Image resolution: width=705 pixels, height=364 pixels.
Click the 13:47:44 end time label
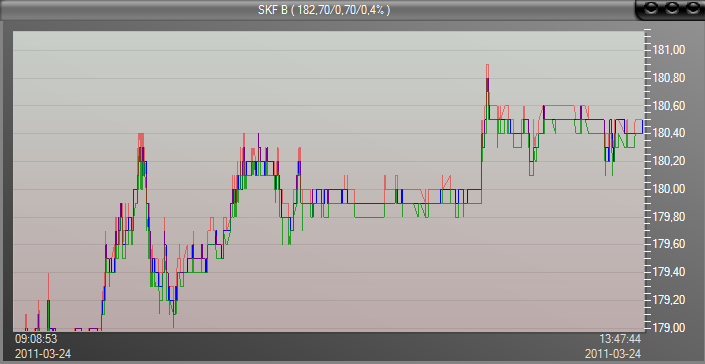click(620, 339)
